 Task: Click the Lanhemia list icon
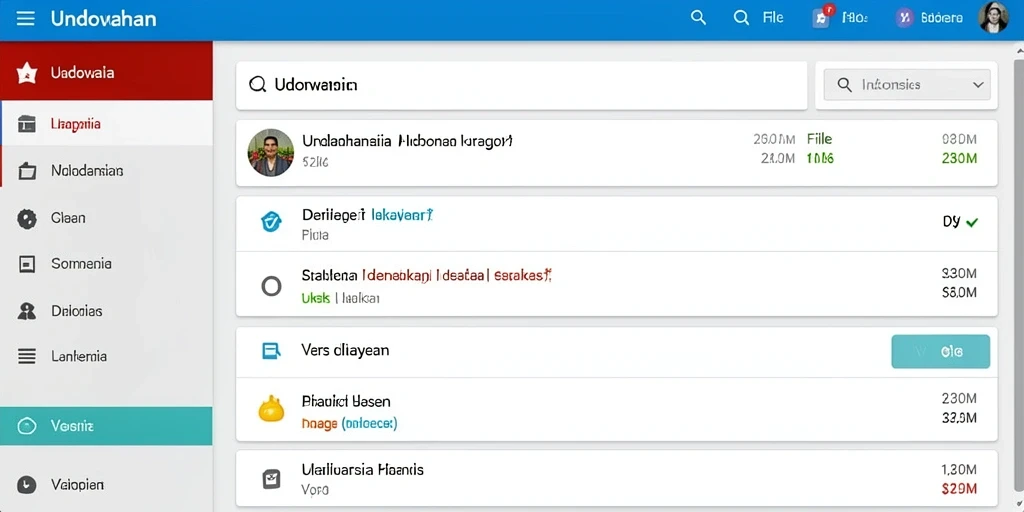pyautogui.click(x=26, y=357)
